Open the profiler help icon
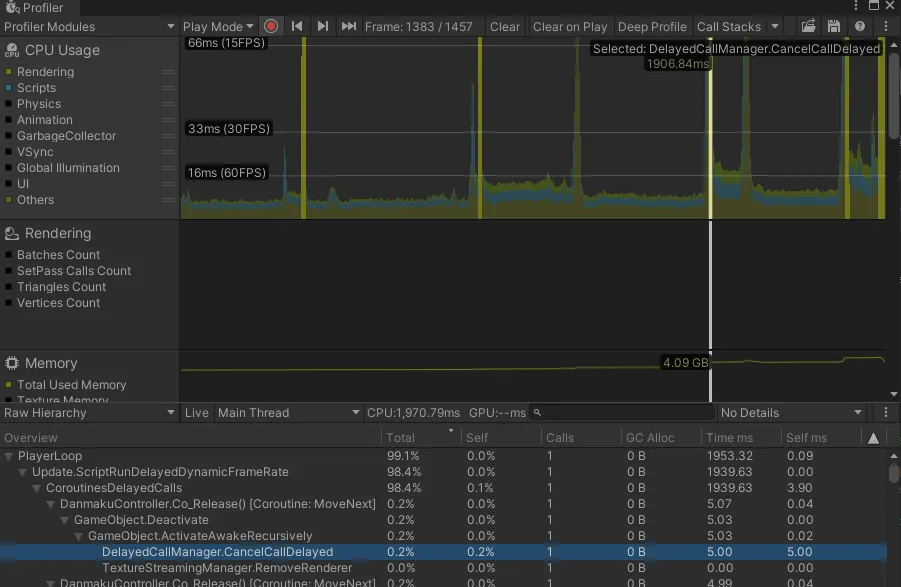Image resolution: width=901 pixels, height=587 pixels. tap(859, 27)
